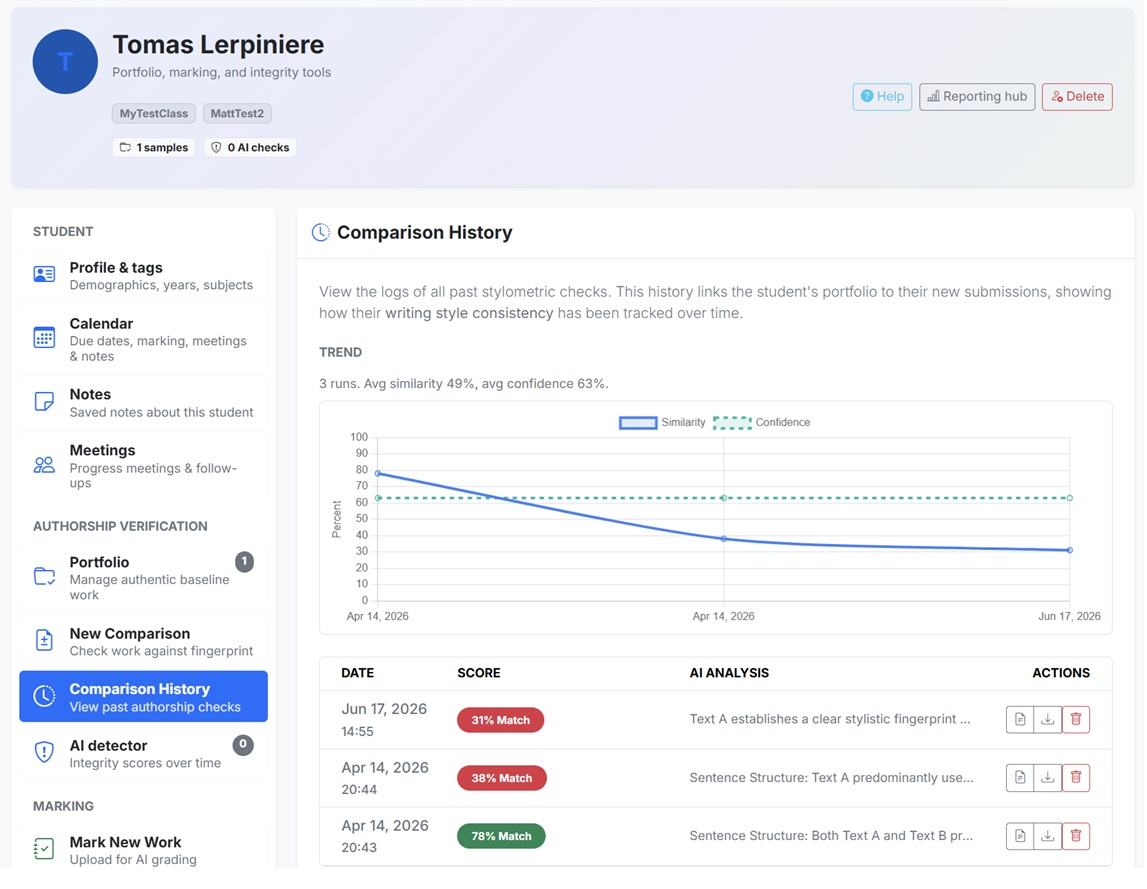Delete the 31% Match comparison
The width and height of the screenshot is (1147, 889).
[1075, 719]
